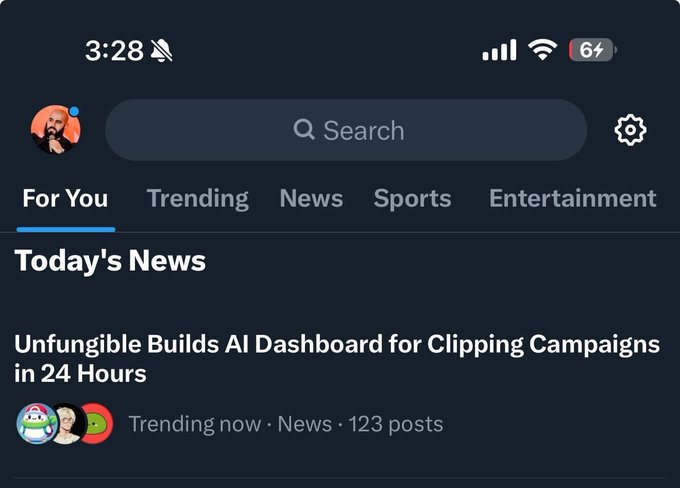Tap the middle avatar under the headline
Viewport: 680px width, 488px height.
[66, 424]
